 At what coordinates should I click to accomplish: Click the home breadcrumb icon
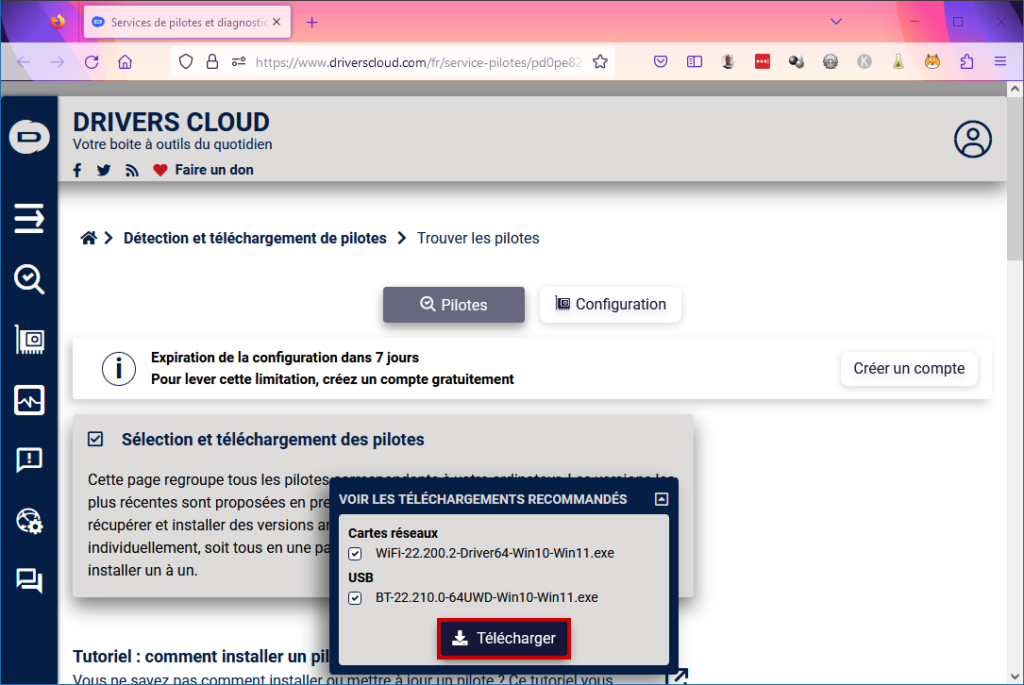pyautogui.click(x=88, y=238)
